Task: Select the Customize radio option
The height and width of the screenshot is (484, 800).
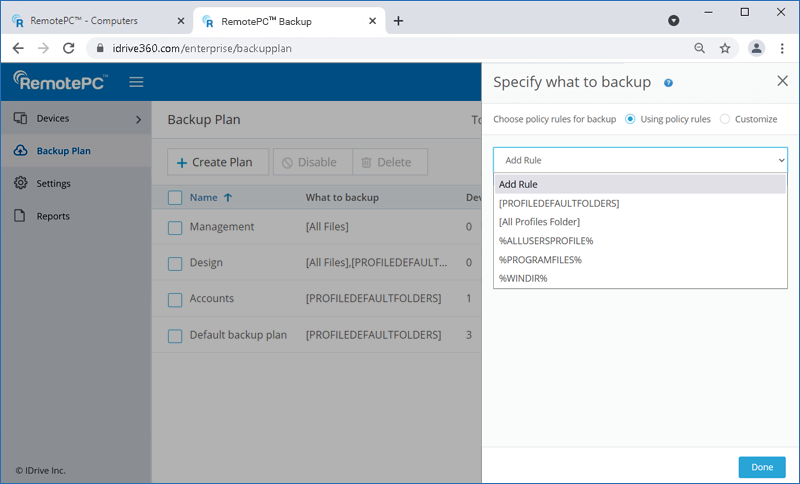Action: pyautogui.click(x=725, y=119)
